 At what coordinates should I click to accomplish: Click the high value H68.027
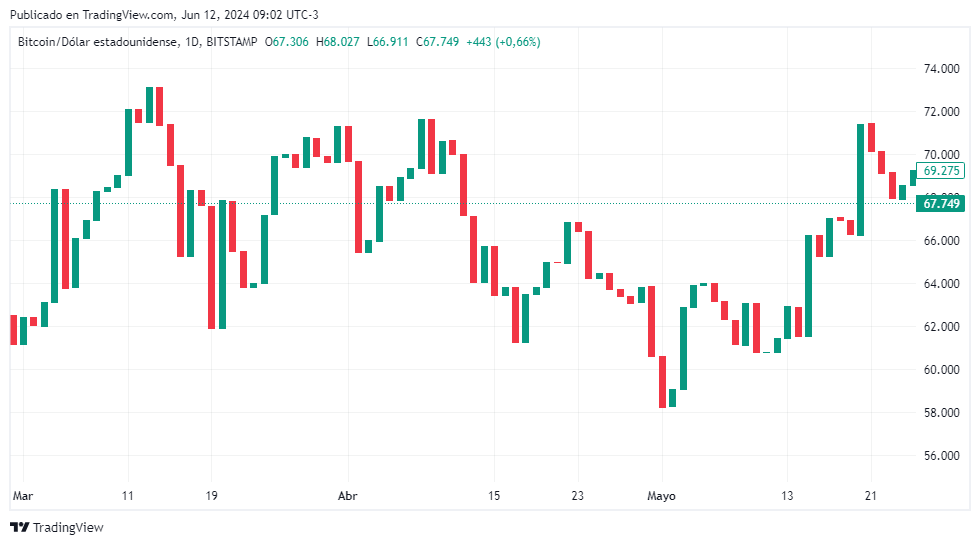click(337, 42)
